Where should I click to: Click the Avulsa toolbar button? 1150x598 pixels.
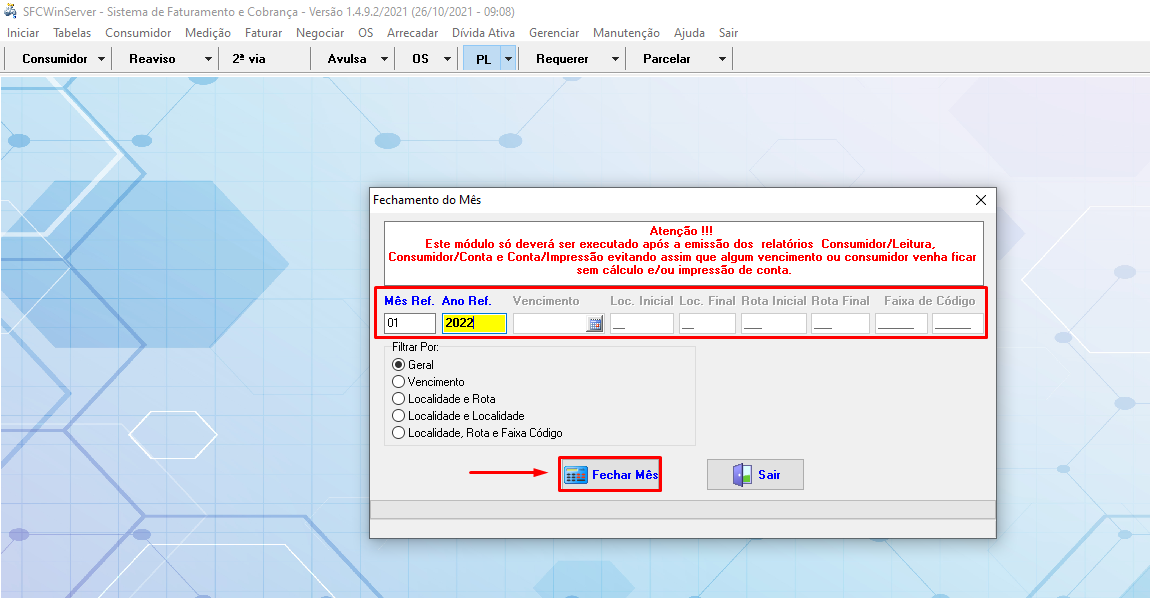(x=347, y=59)
